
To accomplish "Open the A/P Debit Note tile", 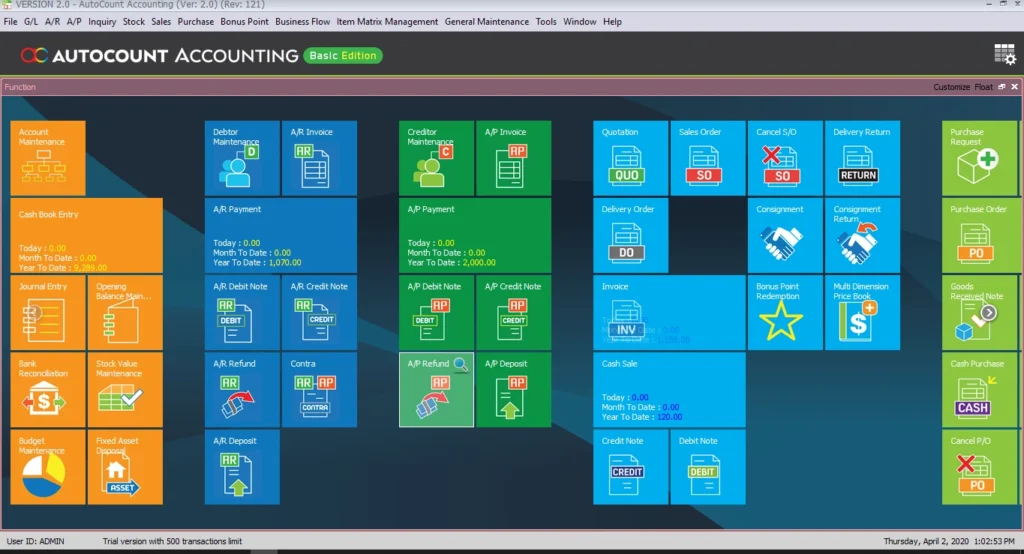I will pyautogui.click(x=436, y=312).
